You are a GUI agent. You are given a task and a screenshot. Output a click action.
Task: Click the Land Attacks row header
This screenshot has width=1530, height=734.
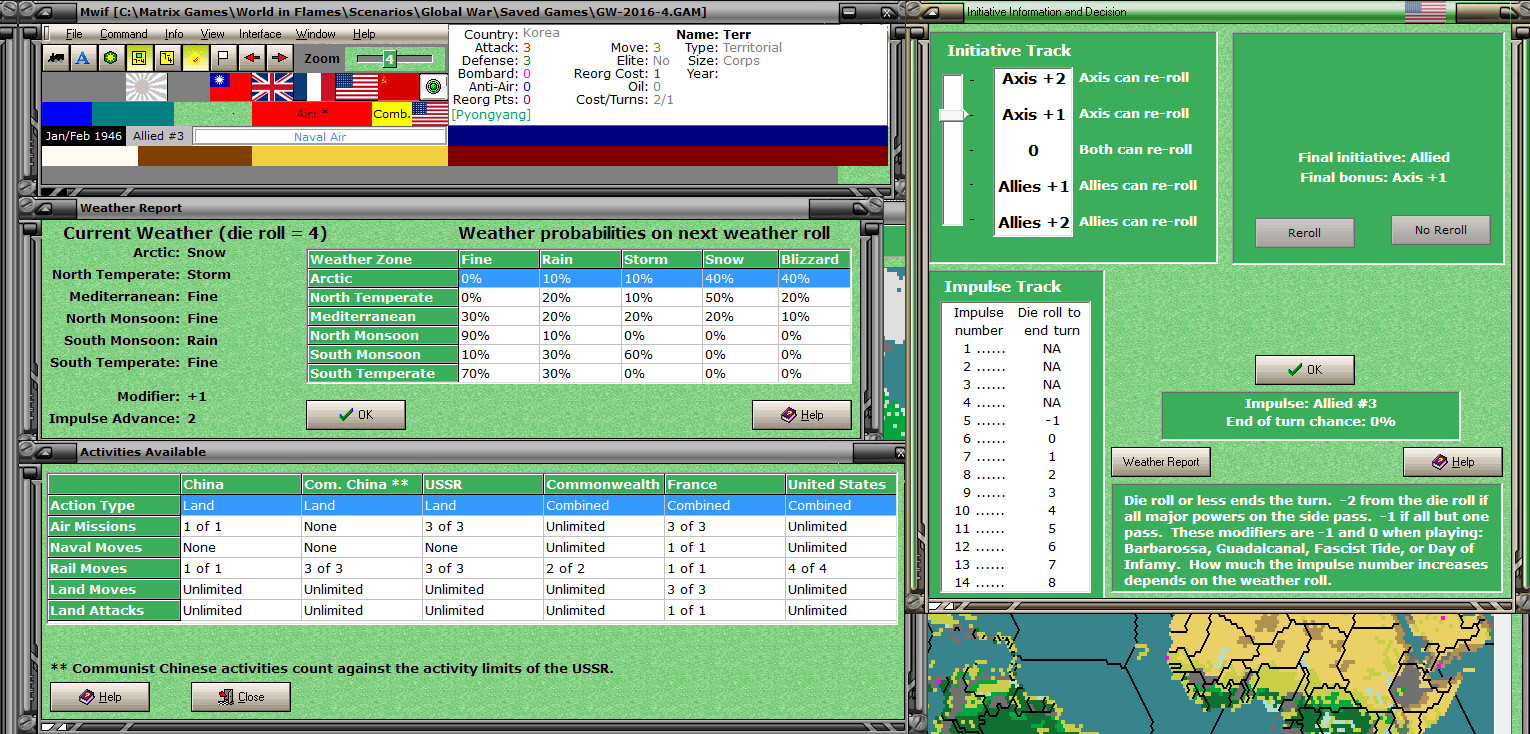point(114,610)
